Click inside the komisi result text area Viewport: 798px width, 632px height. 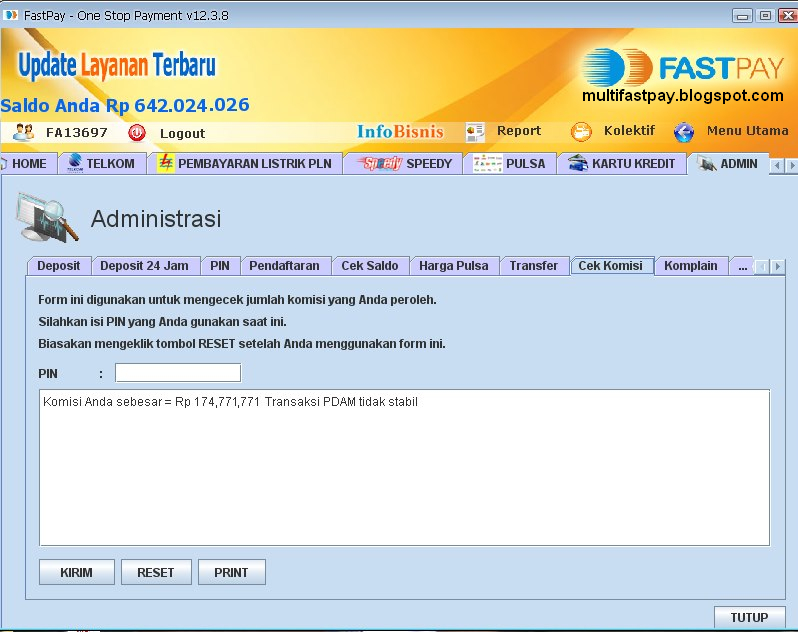[x=405, y=468]
